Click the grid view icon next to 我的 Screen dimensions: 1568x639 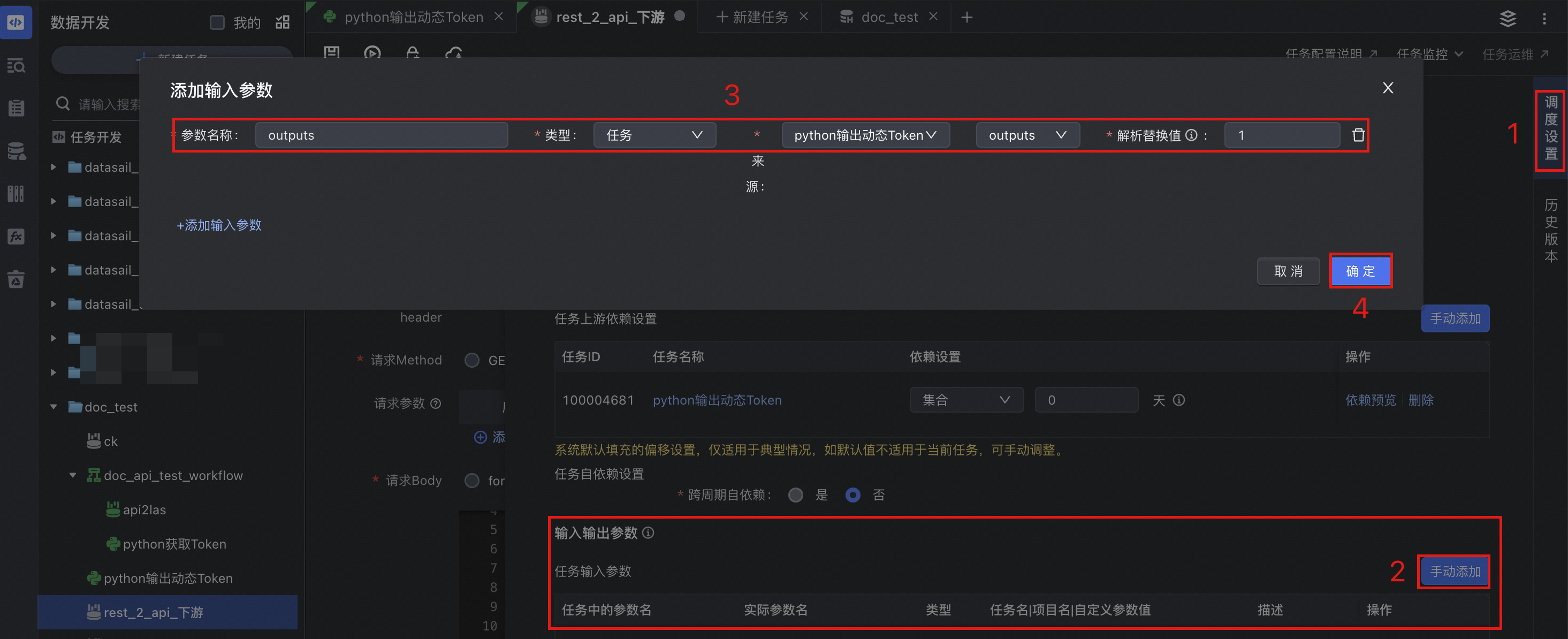(x=283, y=22)
